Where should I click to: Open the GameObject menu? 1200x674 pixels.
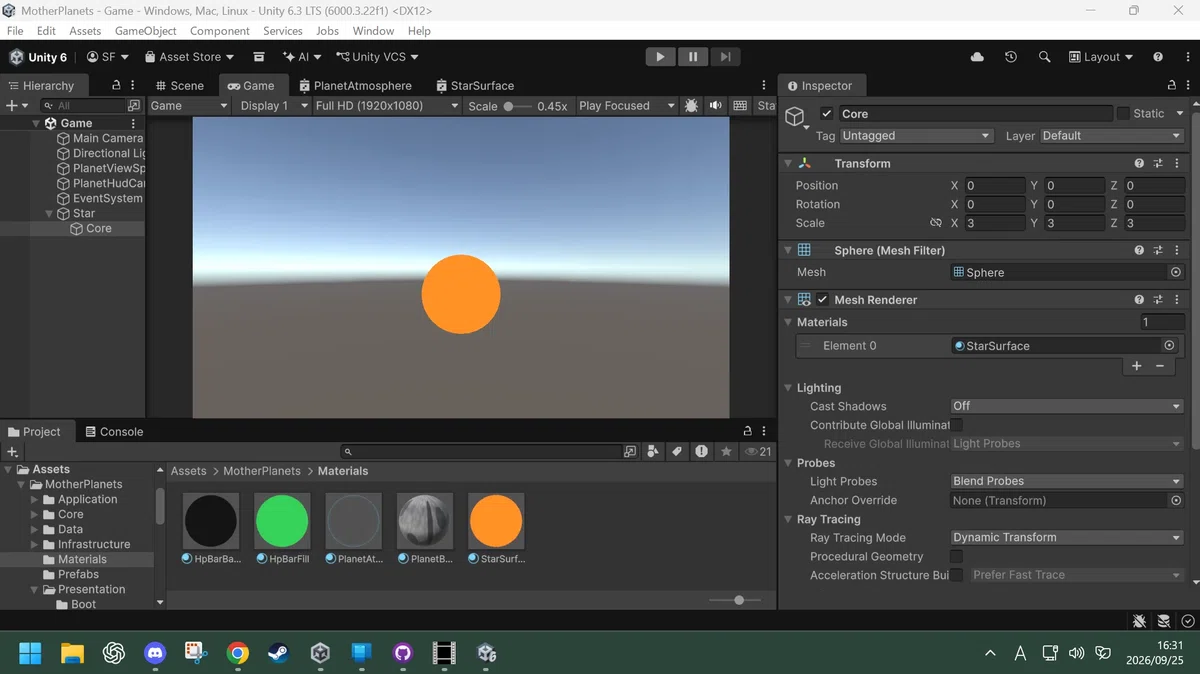coord(146,31)
